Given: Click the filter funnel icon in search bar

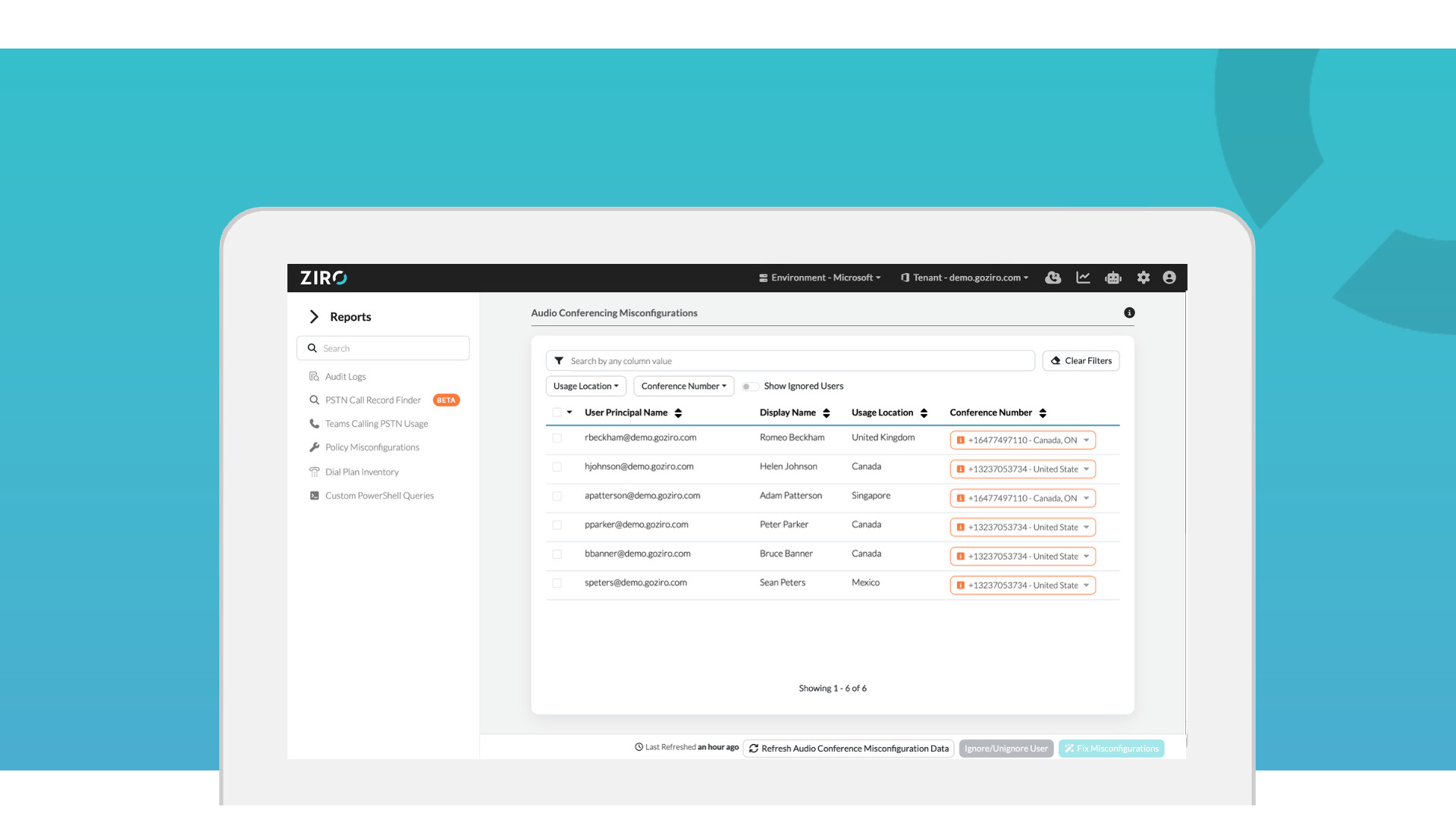Looking at the screenshot, I should pyautogui.click(x=559, y=361).
